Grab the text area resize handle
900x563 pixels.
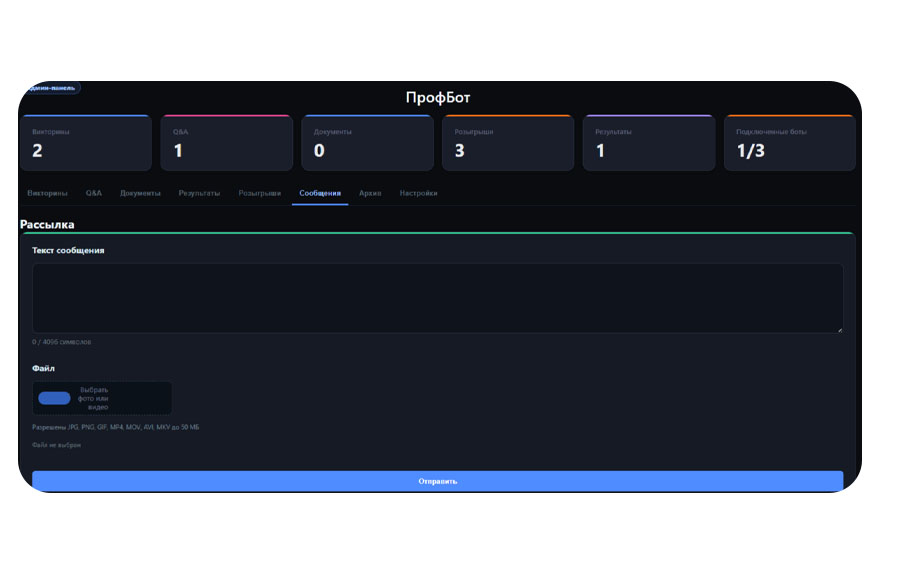(840, 330)
